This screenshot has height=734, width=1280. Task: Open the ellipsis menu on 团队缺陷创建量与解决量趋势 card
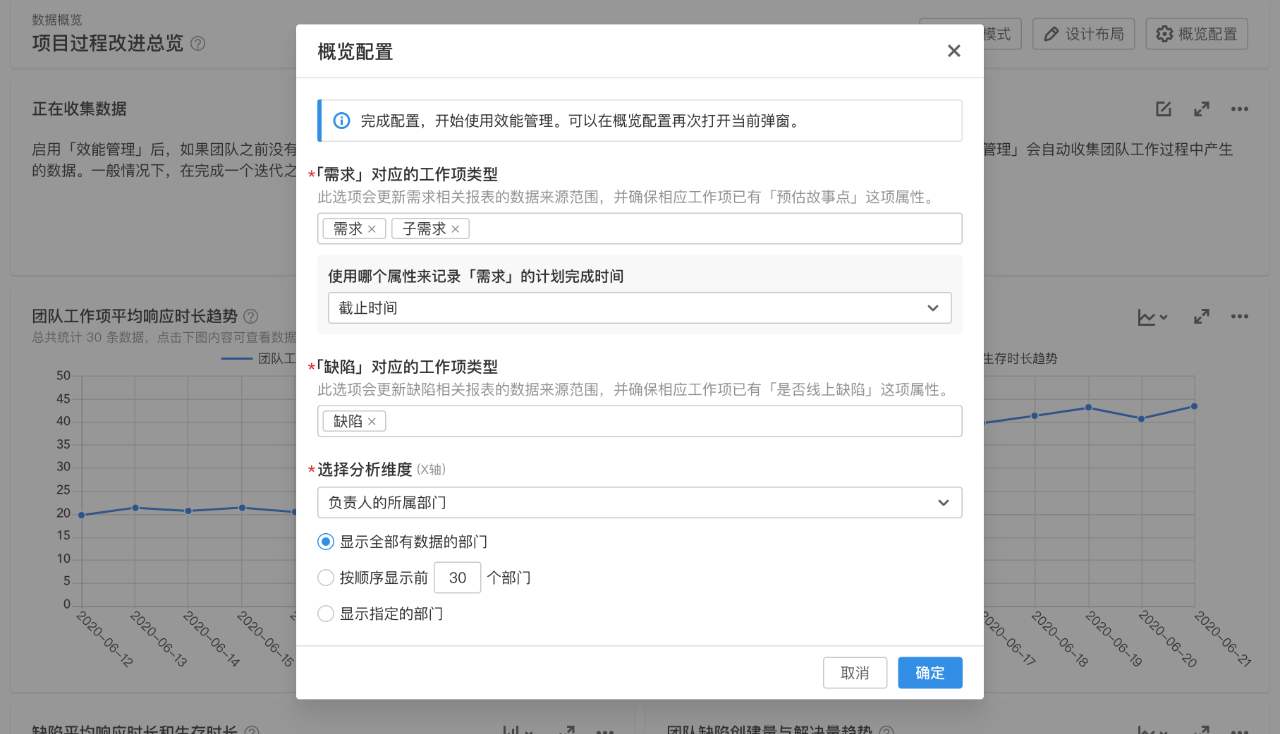1240,731
